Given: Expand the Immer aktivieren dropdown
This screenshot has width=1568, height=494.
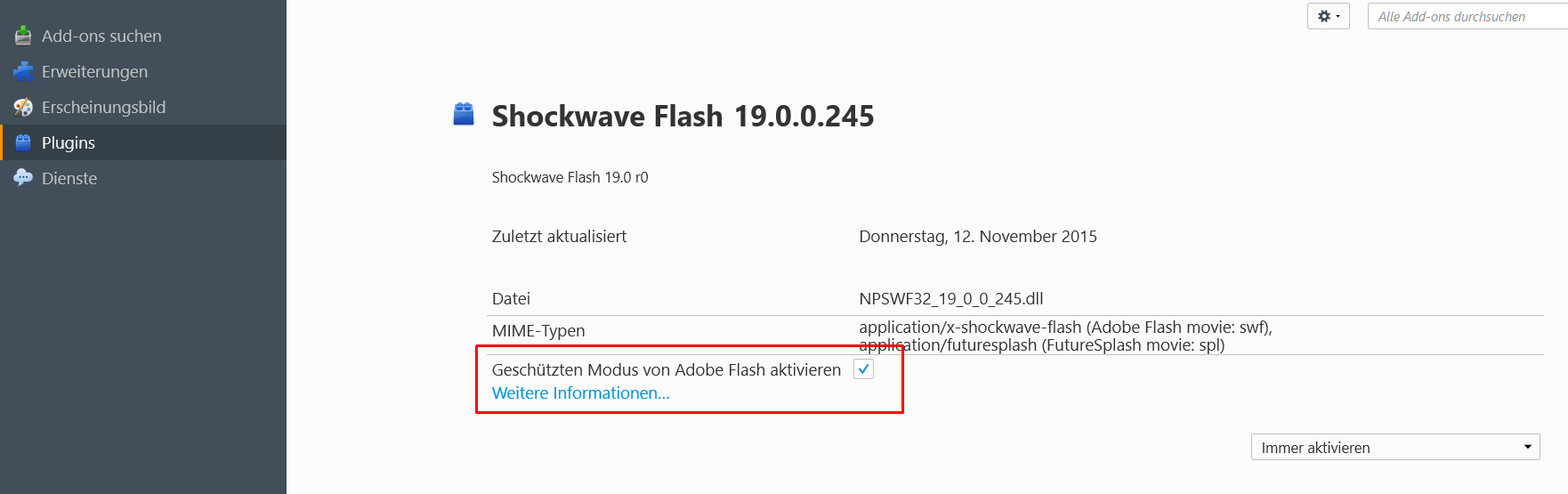Looking at the screenshot, I should [x=1395, y=447].
